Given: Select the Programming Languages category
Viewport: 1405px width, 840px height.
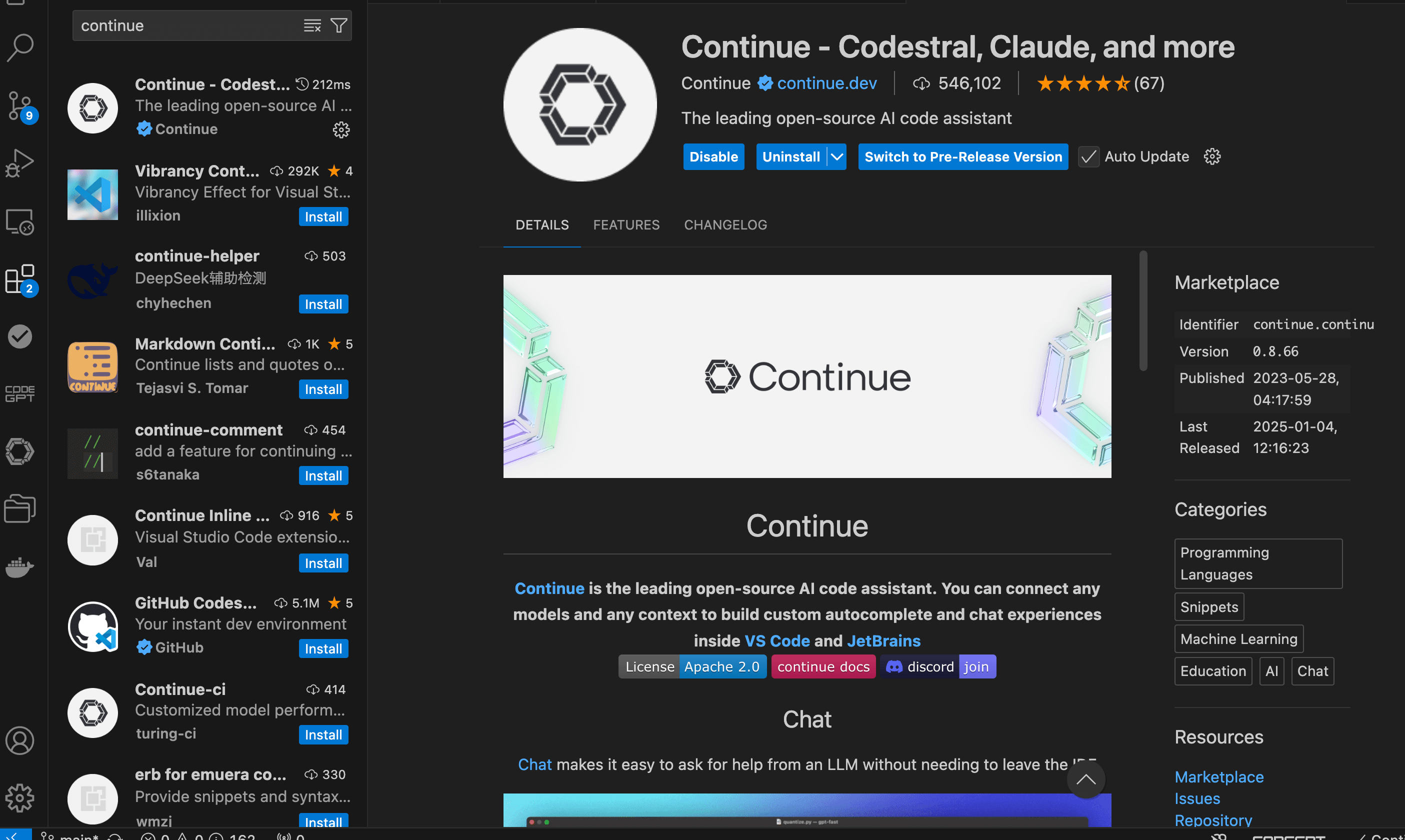Looking at the screenshot, I should pos(1258,564).
